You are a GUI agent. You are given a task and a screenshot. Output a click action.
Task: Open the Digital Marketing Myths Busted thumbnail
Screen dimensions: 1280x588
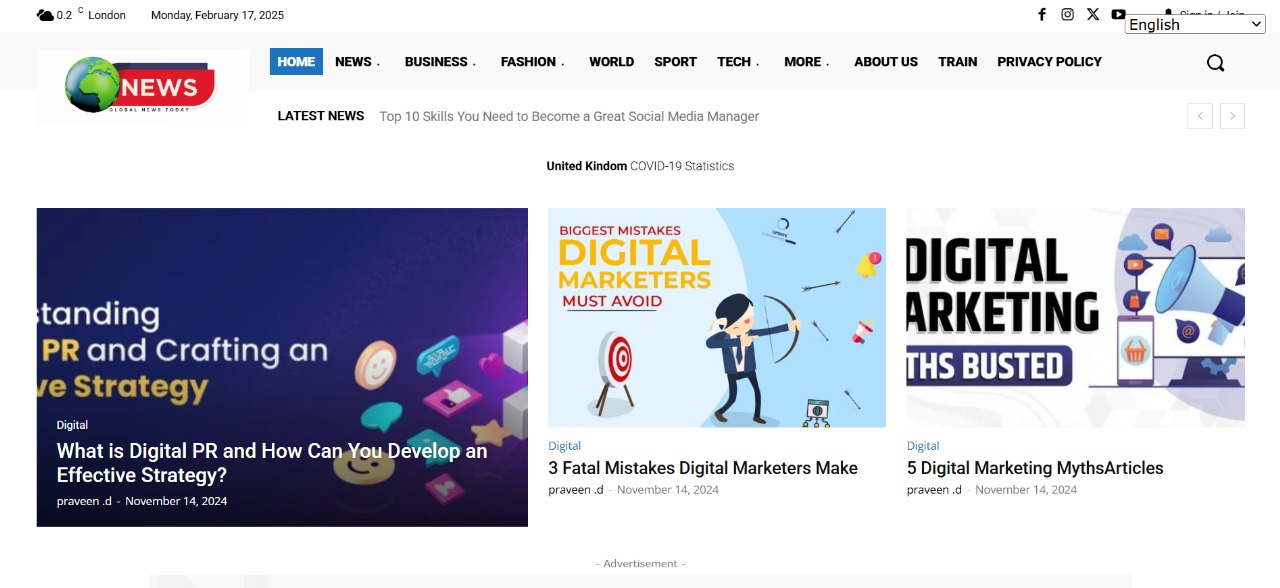[x=1075, y=317]
